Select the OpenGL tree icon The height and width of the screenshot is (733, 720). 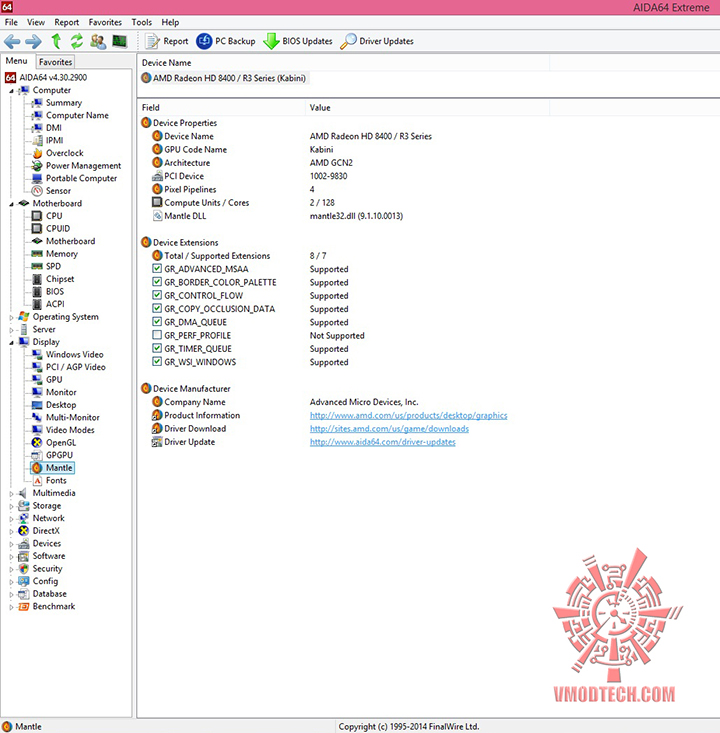point(37,443)
